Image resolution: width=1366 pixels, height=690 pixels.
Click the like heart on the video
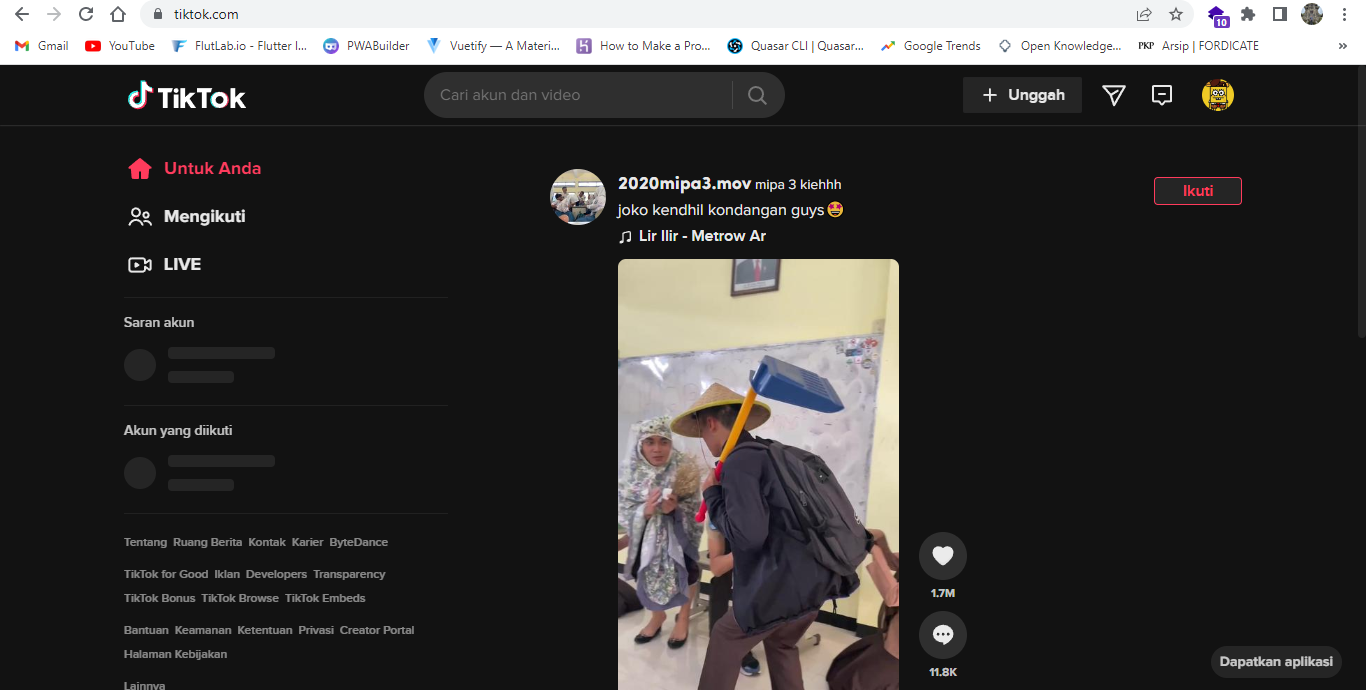[x=942, y=556]
